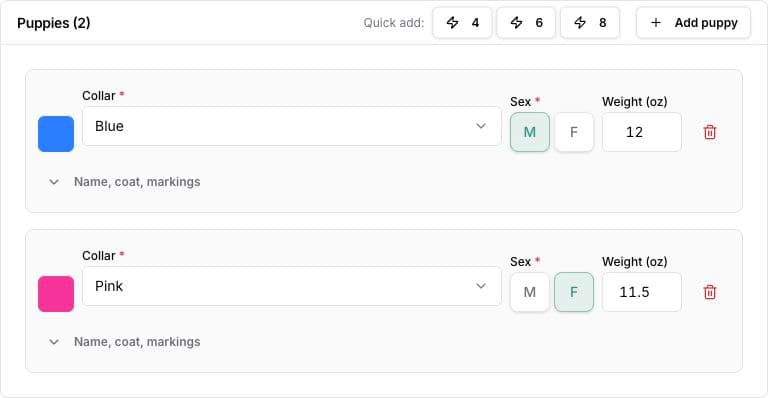This screenshot has width=768, height=398.
Task: Expand Name, coat, markings for Pink puppy
Action: (x=124, y=342)
